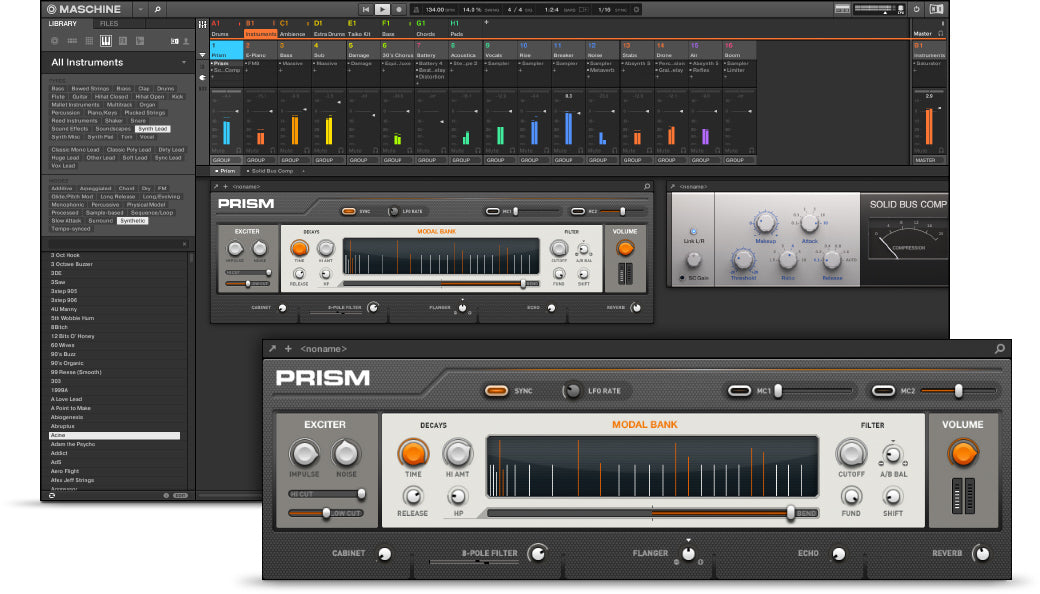Screen dimensions: 1040x594
Task: Select the Synth Lead type tag
Action: [153, 129]
